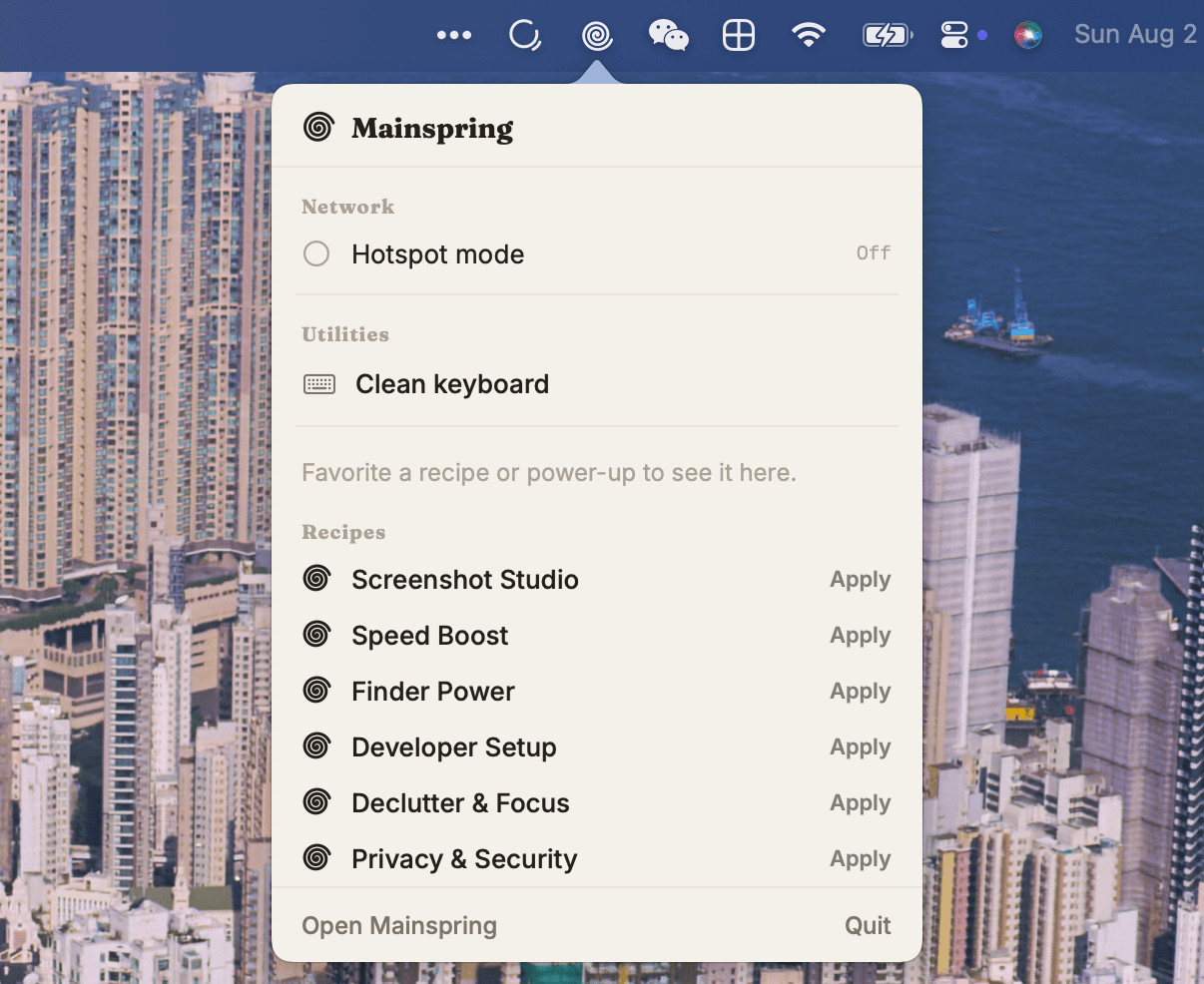Click the circular loading-style menu bar icon
Image resolution: width=1204 pixels, height=984 pixels.
tap(525, 36)
